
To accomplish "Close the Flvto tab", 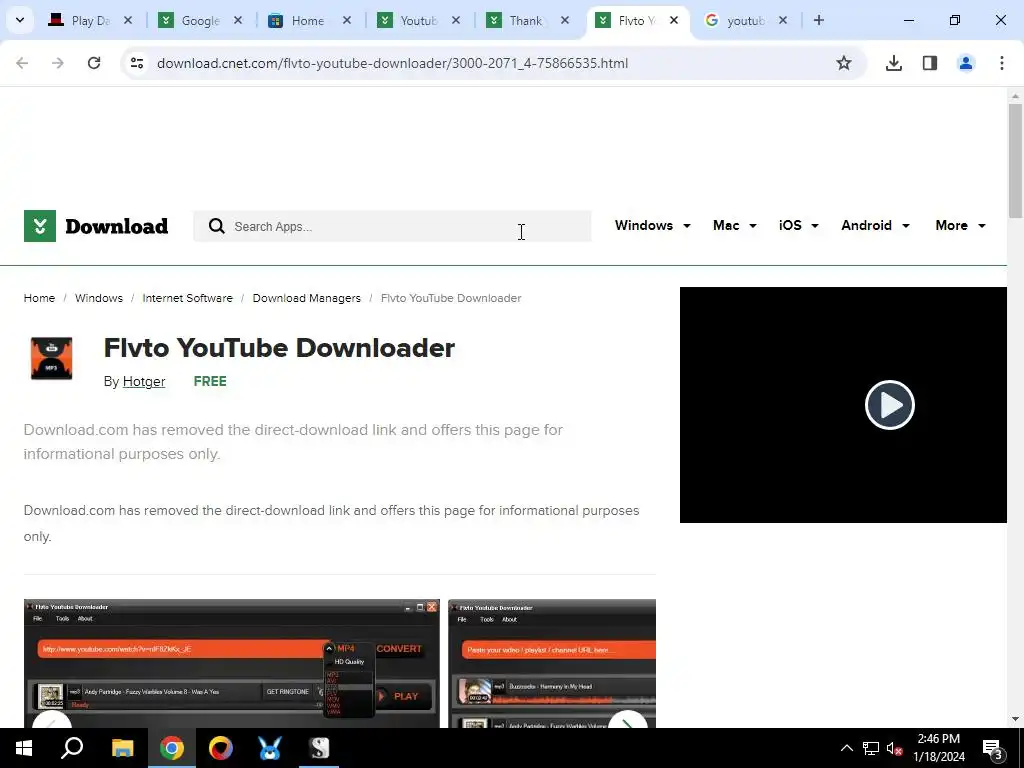I will (x=674, y=20).
